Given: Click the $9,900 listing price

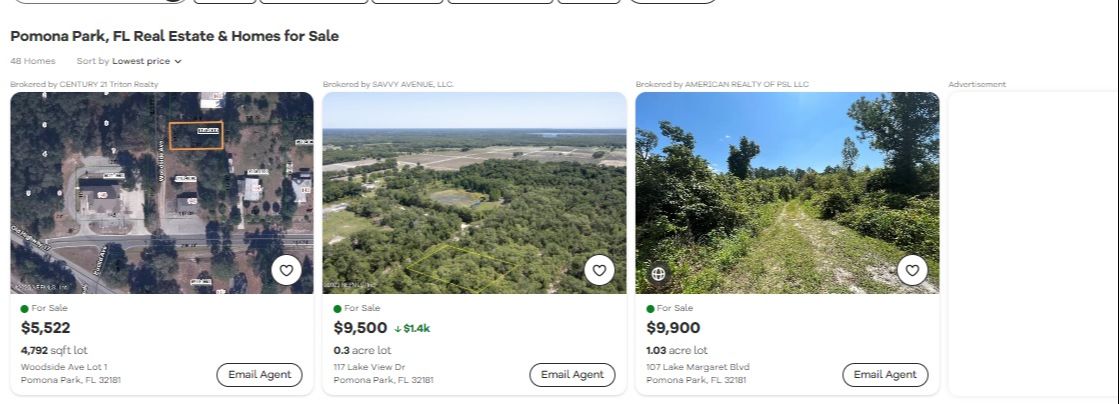Looking at the screenshot, I should 673,328.
